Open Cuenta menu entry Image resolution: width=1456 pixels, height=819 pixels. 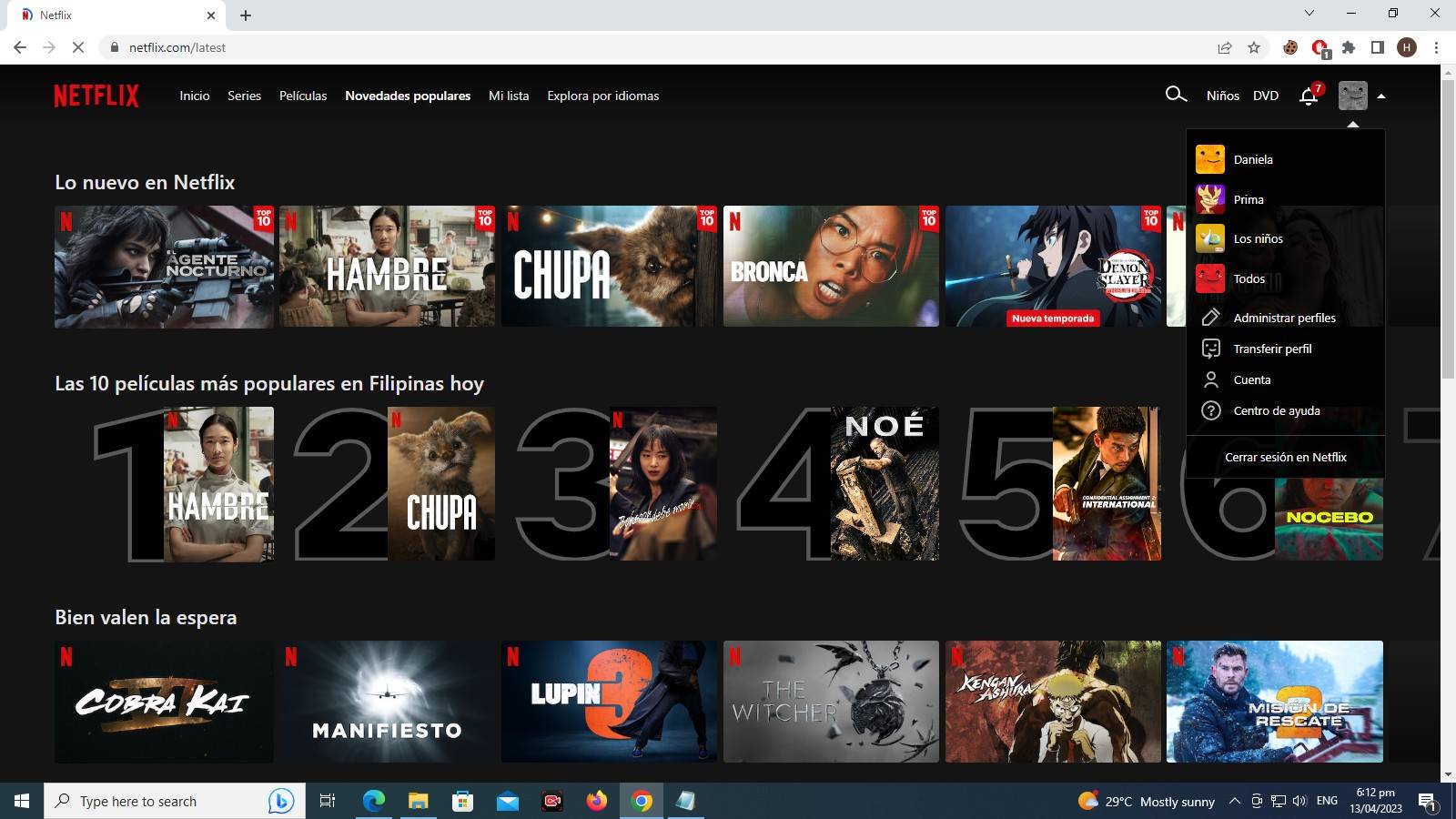(x=1252, y=379)
